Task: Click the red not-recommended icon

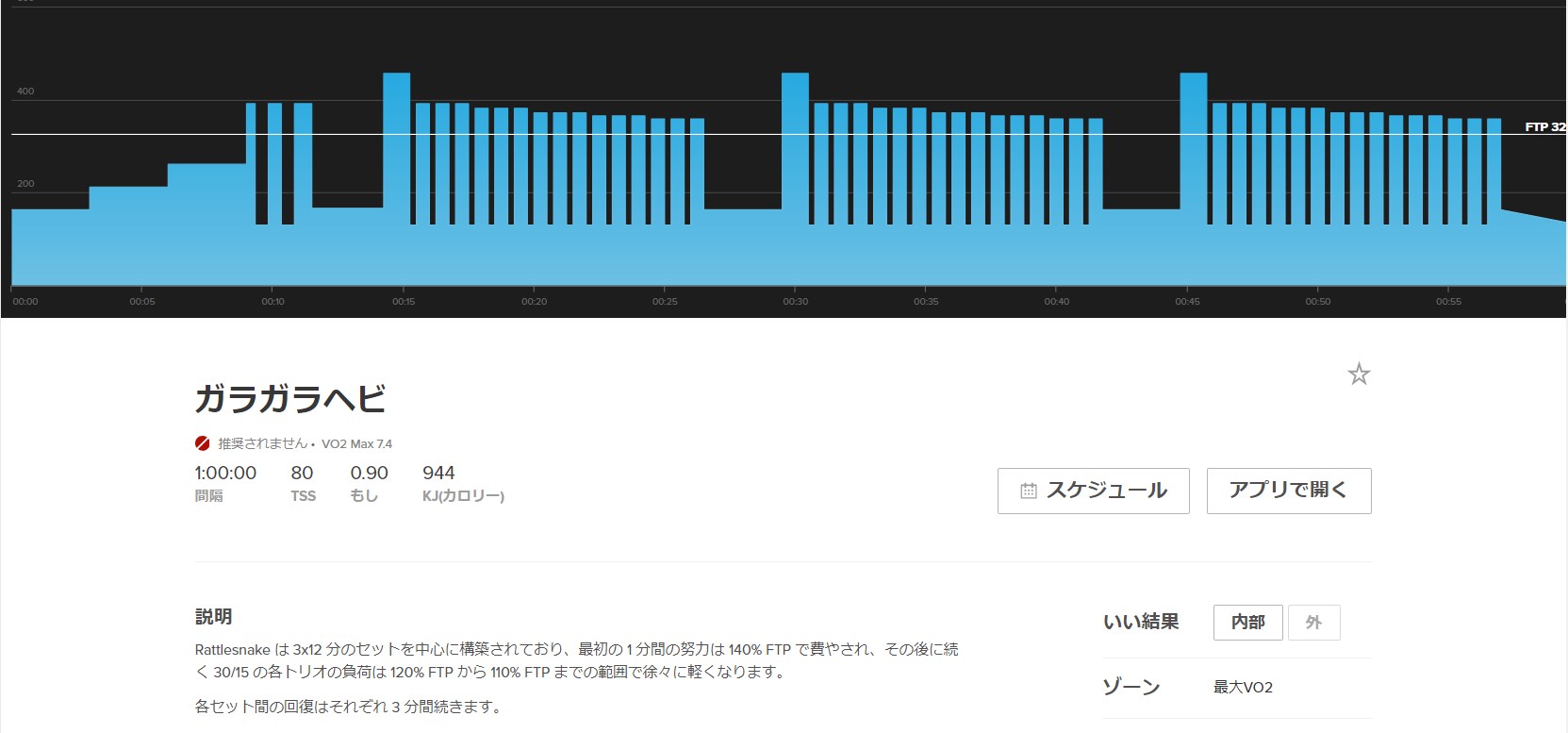Action: point(202,443)
